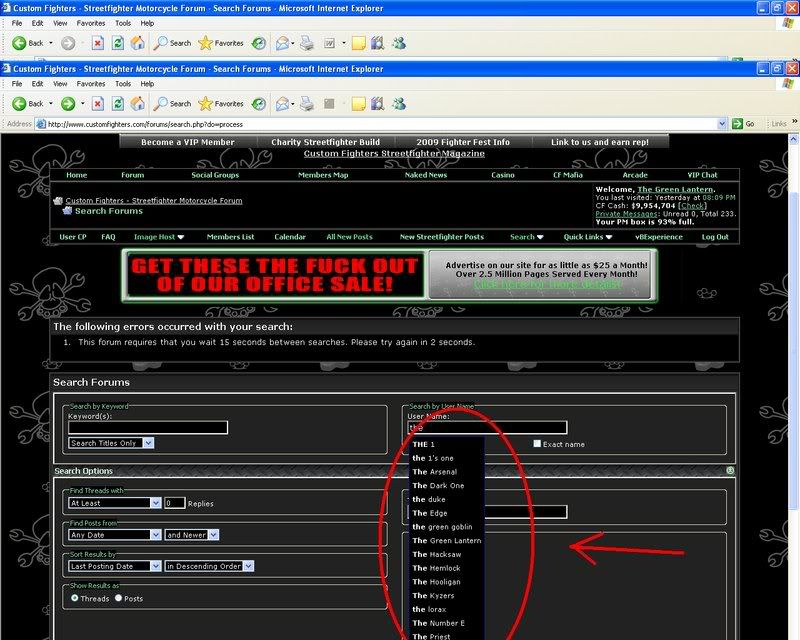Click the Back arrow in the front IE window
Viewport: 800px width, 640px height.
coord(19,104)
